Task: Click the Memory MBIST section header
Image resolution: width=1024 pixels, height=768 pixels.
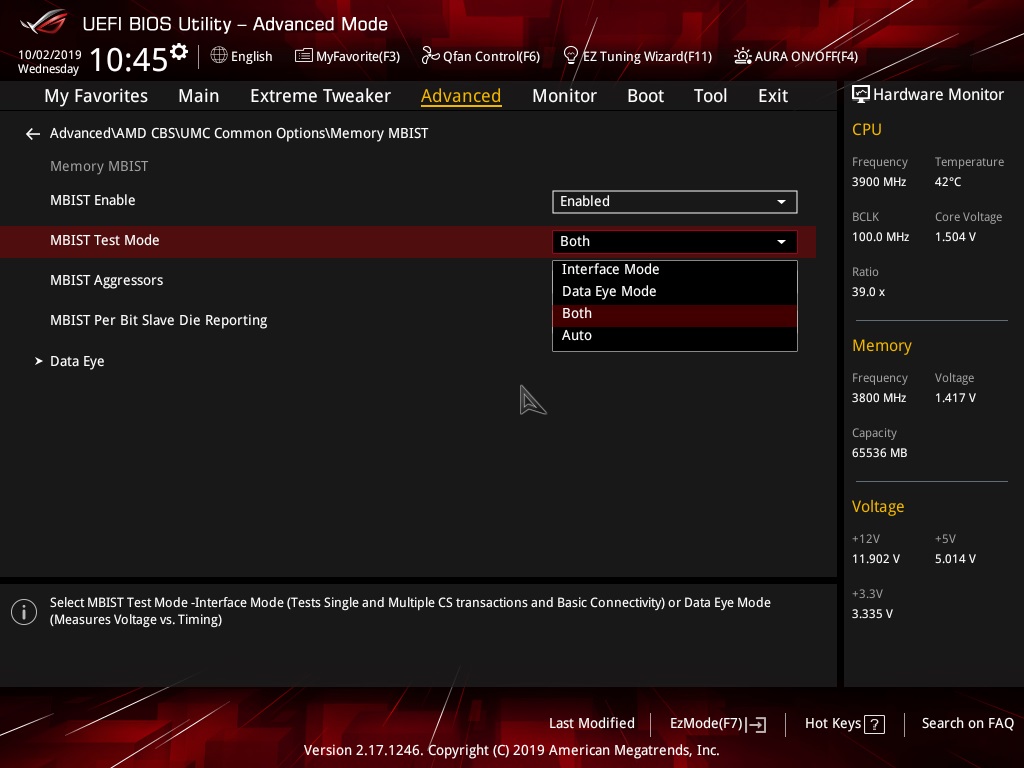Action: (x=99, y=167)
